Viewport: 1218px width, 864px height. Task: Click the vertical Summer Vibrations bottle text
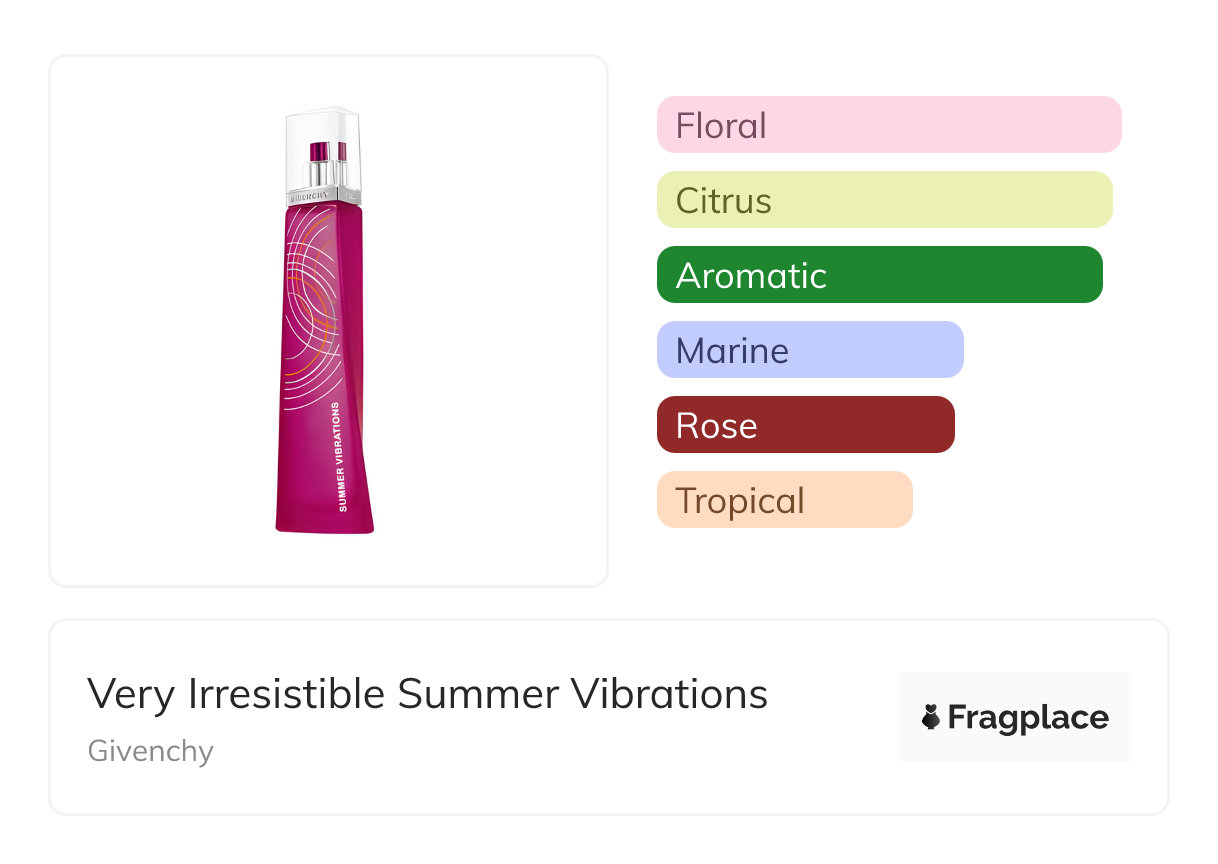343,457
